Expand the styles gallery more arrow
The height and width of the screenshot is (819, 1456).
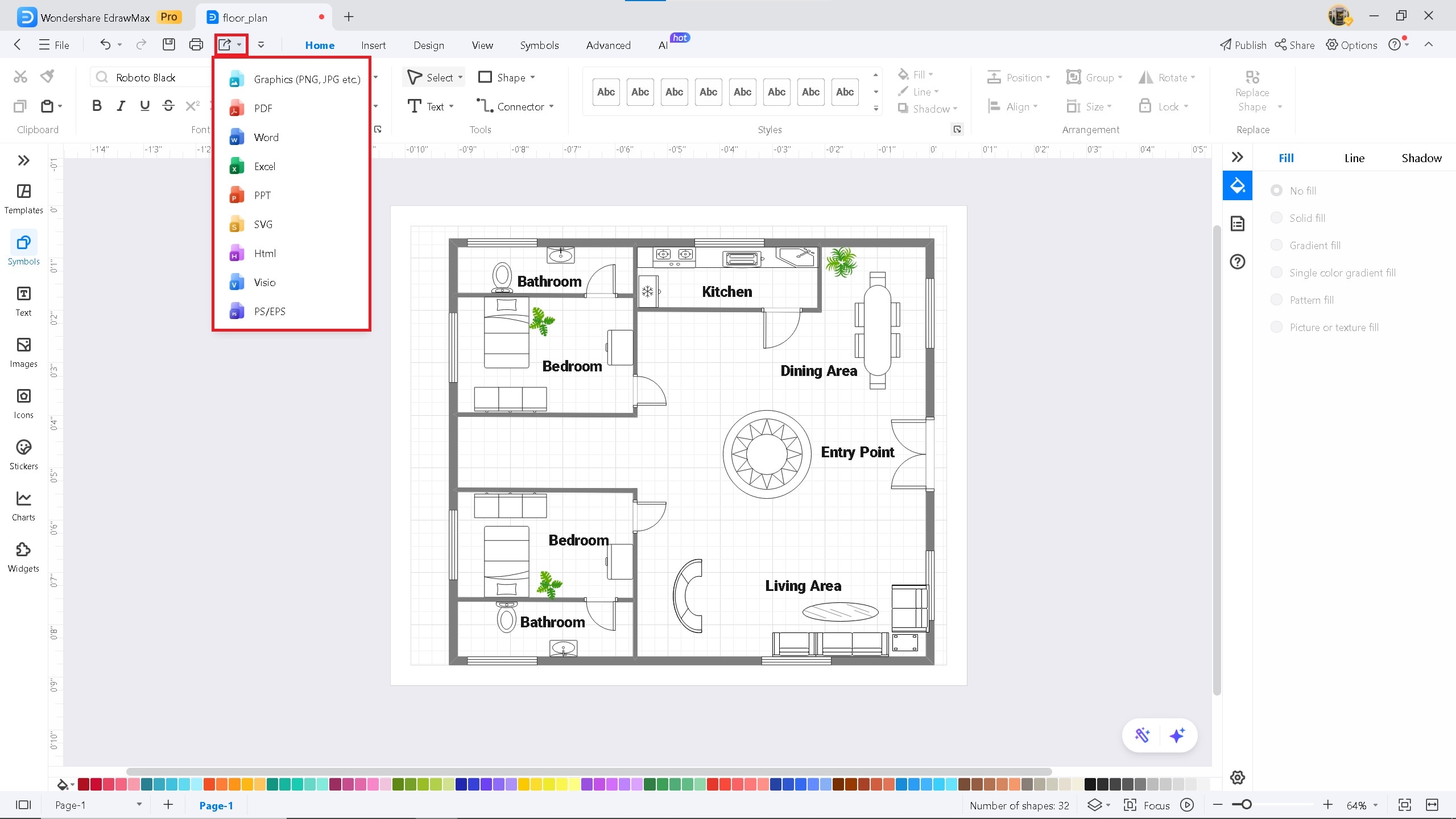click(876, 108)
